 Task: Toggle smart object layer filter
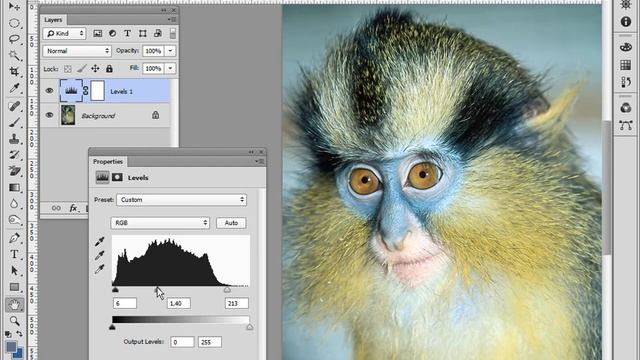tap(158, 33)
